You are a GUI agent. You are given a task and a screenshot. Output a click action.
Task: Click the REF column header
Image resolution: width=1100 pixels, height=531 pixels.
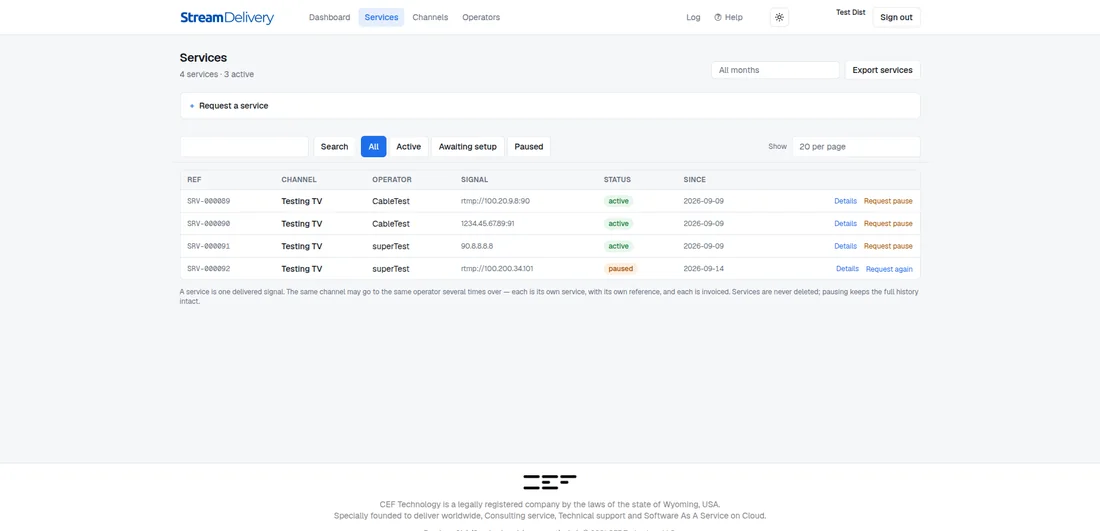click(194, 180)
